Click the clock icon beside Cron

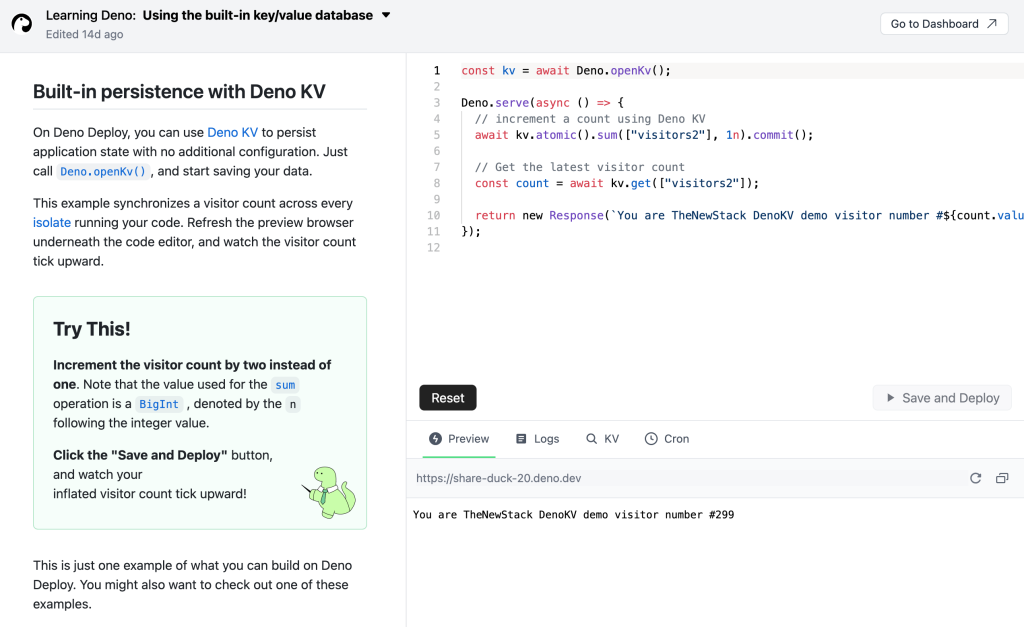coord(651,439)
